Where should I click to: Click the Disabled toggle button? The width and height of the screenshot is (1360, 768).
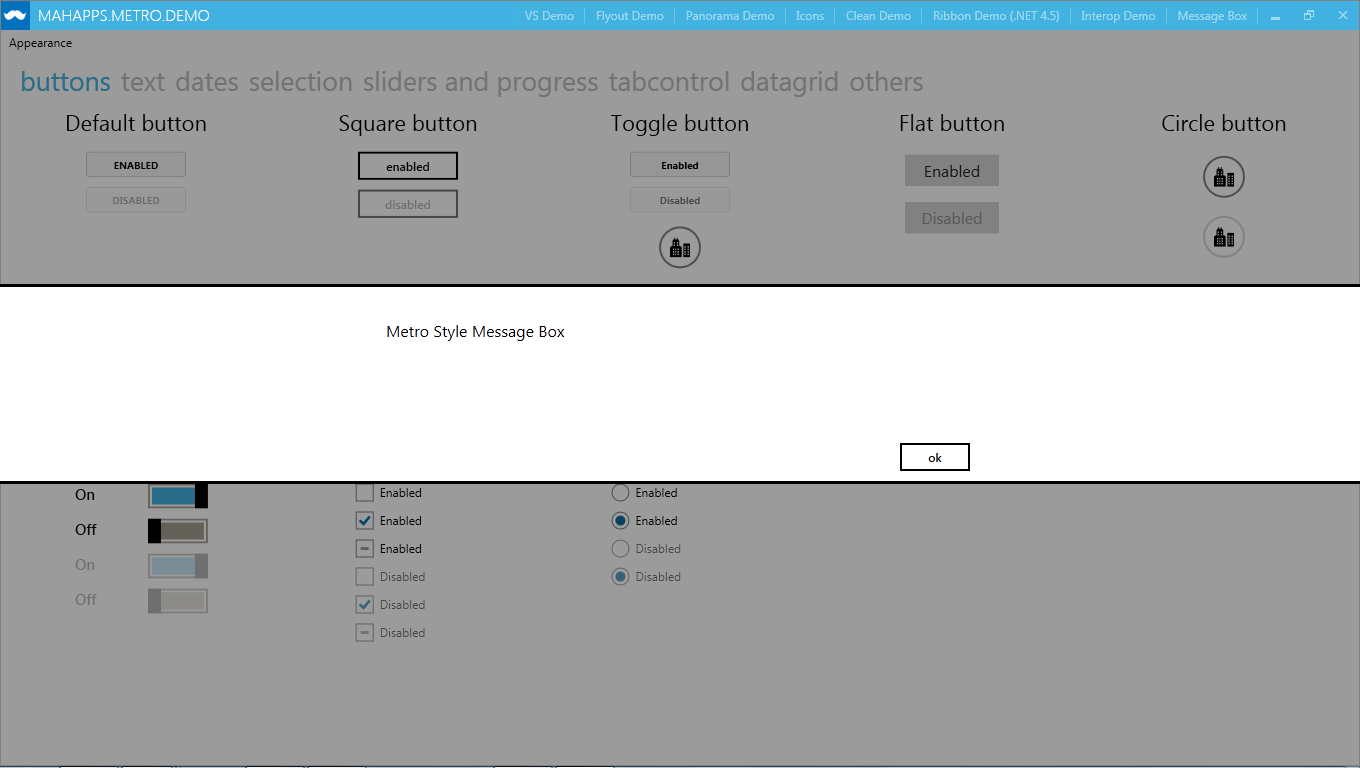point(680,200)
